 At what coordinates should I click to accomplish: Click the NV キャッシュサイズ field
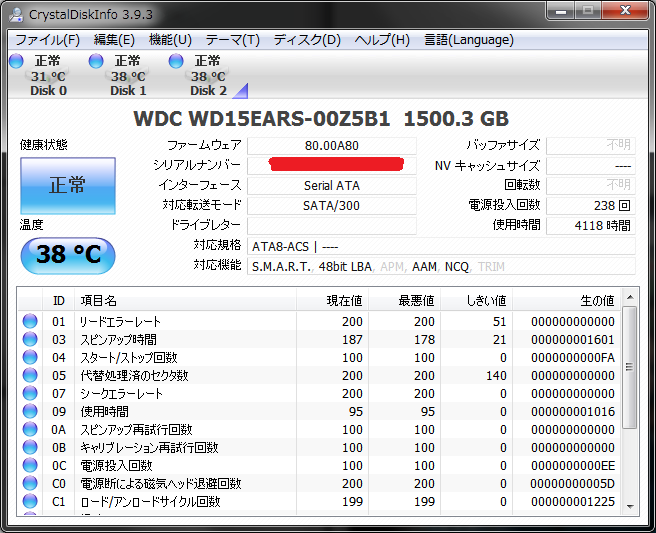click(x=591, y=166)
